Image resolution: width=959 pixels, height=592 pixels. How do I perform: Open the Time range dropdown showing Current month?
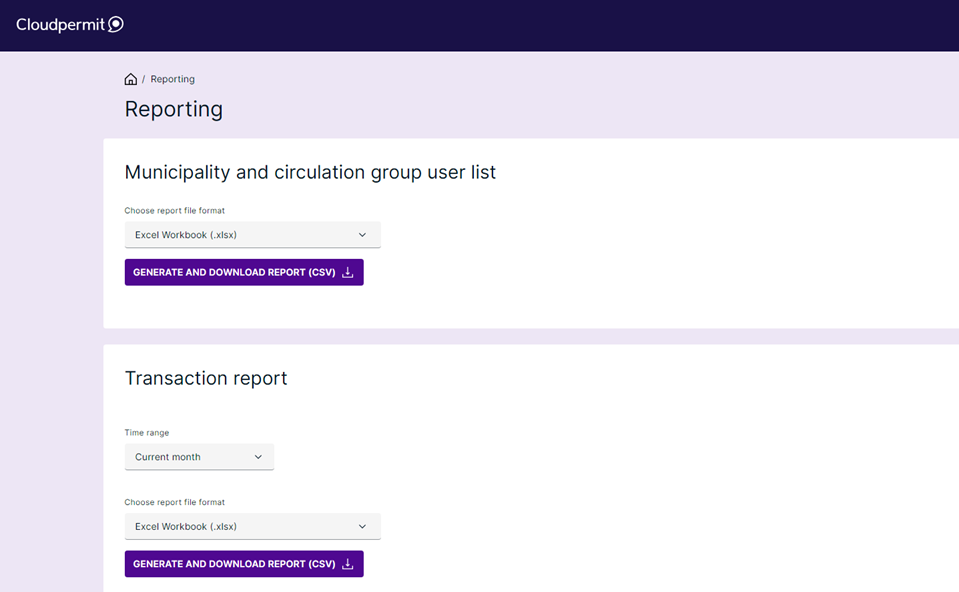199,456
